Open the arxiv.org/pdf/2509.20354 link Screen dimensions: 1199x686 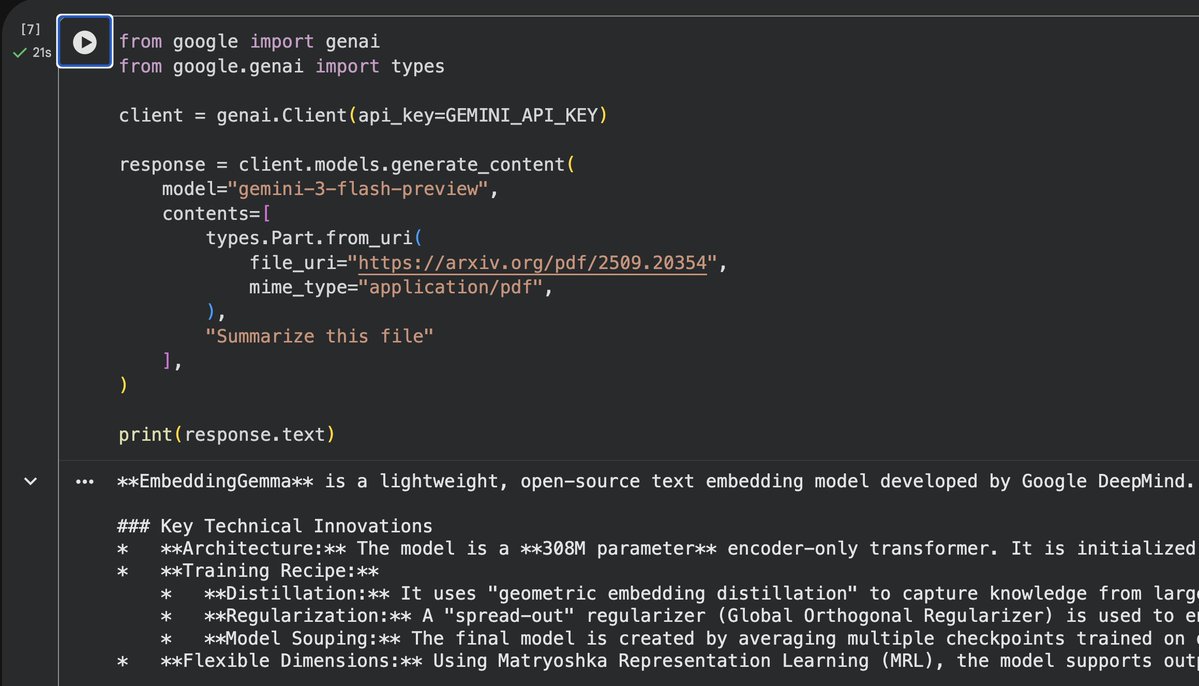tap(532, 263)
